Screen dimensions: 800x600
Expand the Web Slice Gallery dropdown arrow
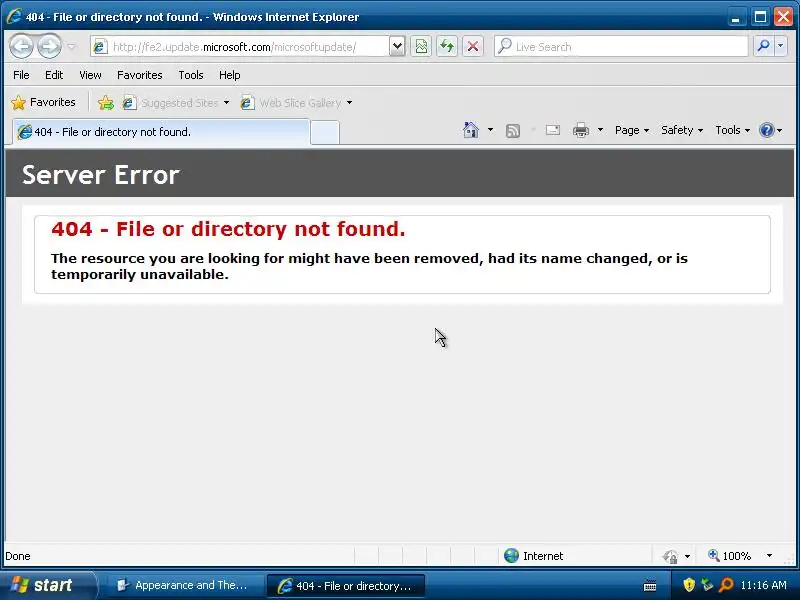[x=349, y=103]
